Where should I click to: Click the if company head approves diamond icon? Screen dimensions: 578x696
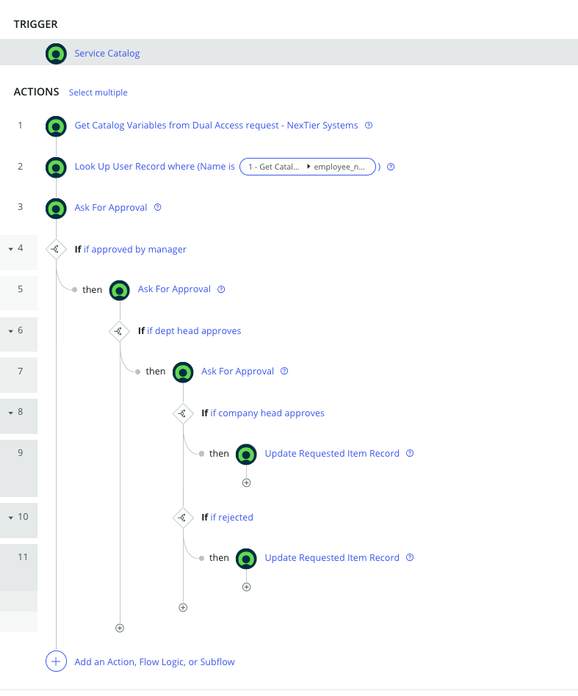coord(183,413)
